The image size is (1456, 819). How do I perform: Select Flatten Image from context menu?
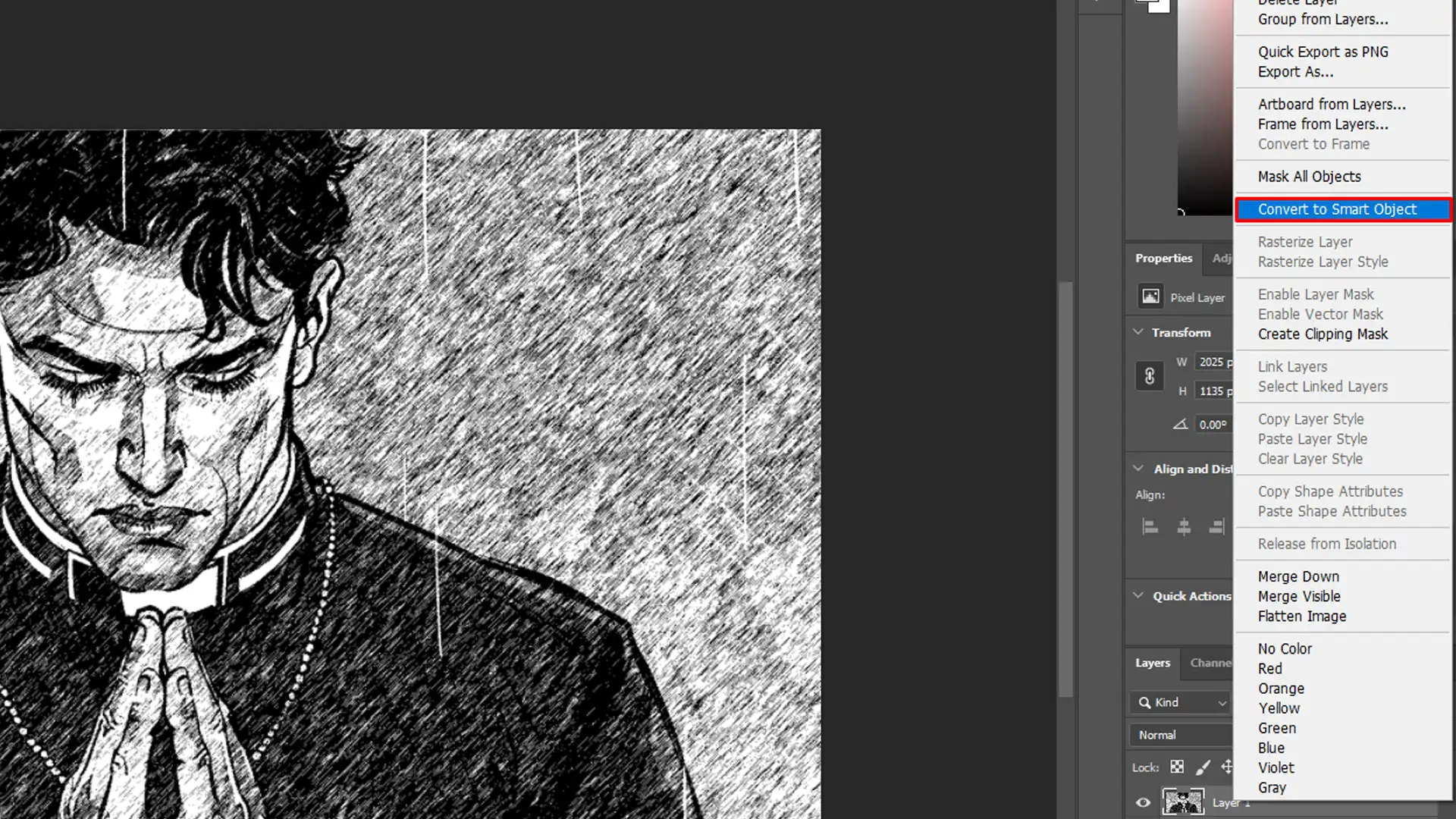tap(1302, 616)
